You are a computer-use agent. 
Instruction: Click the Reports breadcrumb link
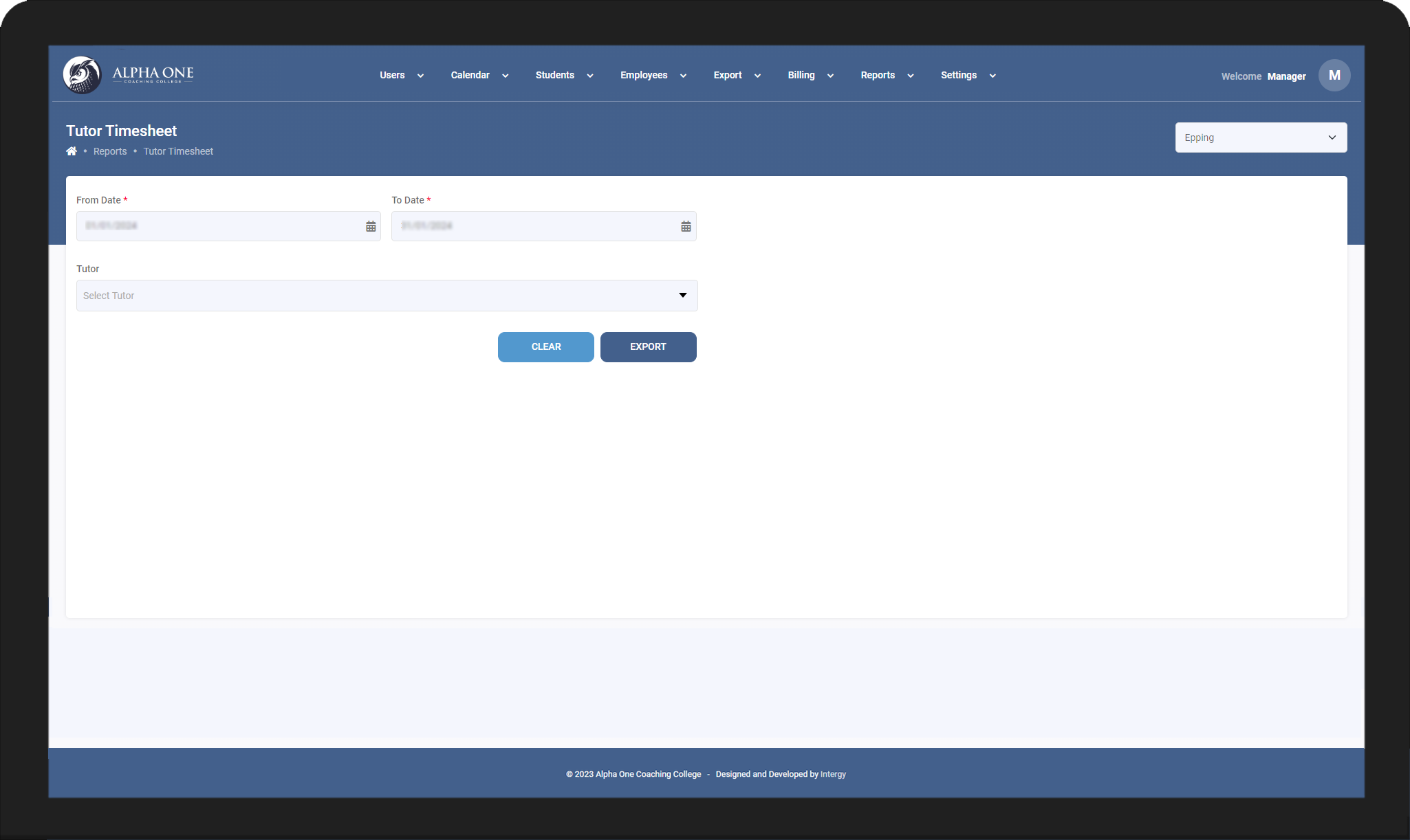coord(110,151)
